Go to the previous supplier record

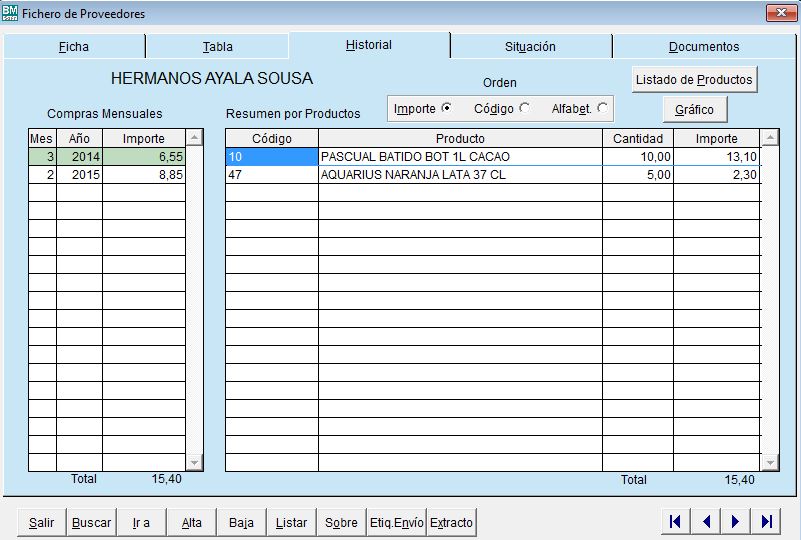[x=705, y=521]
